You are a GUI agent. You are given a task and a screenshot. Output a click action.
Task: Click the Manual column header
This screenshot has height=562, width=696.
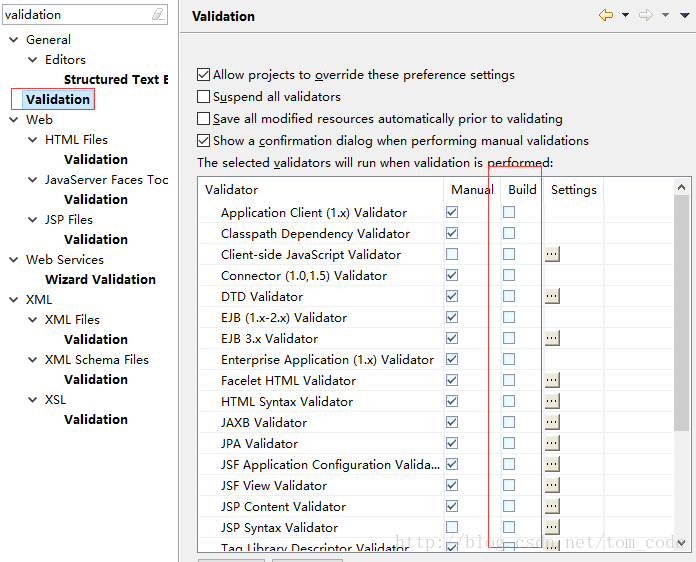point(472,190)
